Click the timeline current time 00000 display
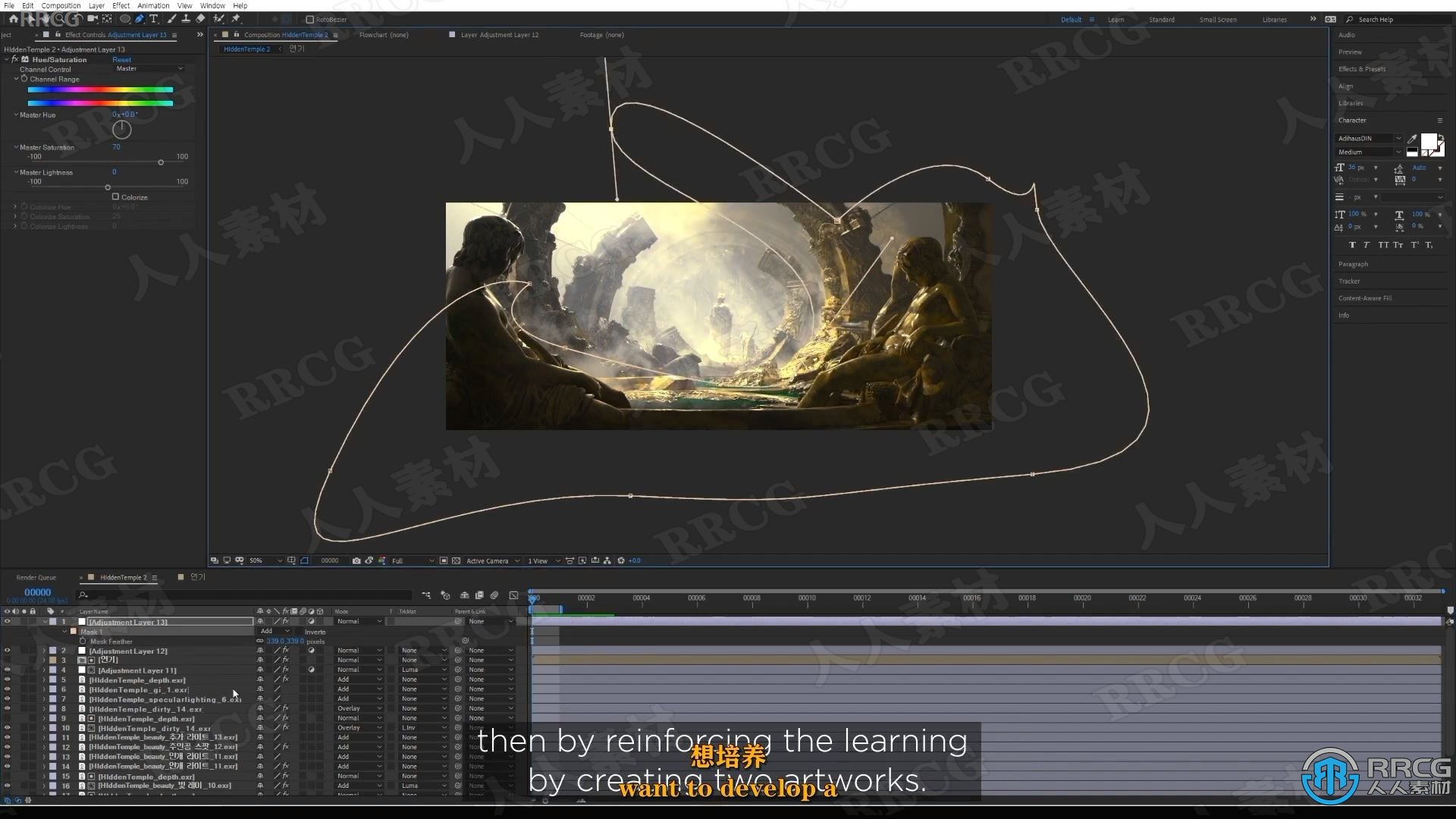This screenshot has height=819, width=1456. click(37, 592)
